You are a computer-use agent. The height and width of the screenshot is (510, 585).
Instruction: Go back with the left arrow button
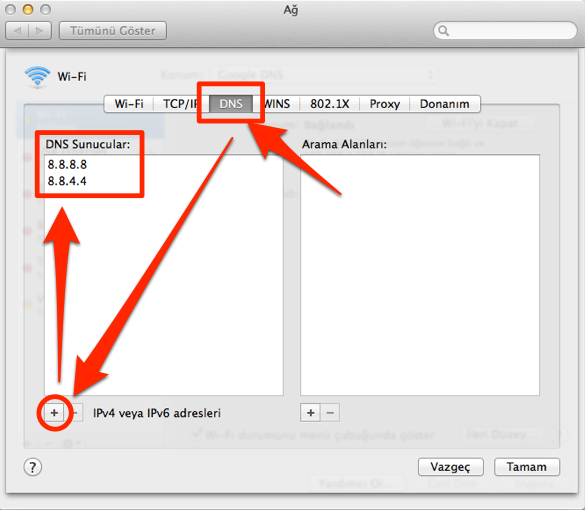[x=17, y=31]
